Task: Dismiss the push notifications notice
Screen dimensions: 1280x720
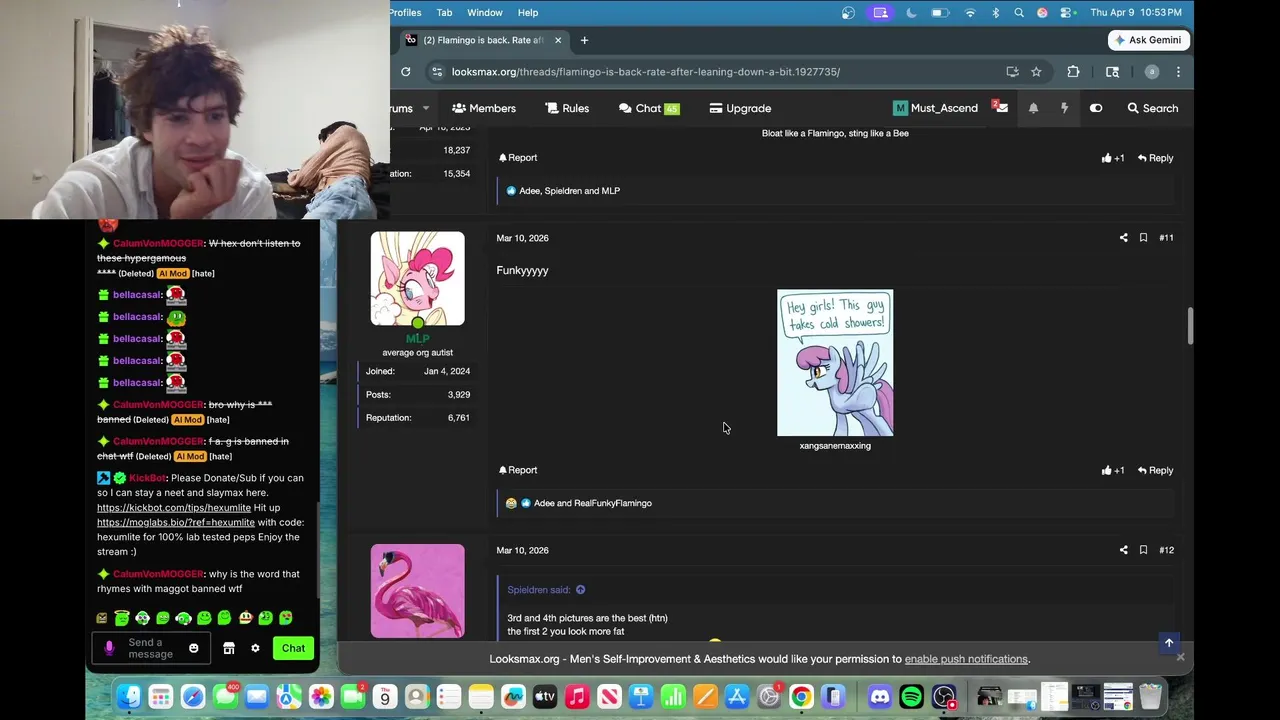Action: coord(1180,657)
